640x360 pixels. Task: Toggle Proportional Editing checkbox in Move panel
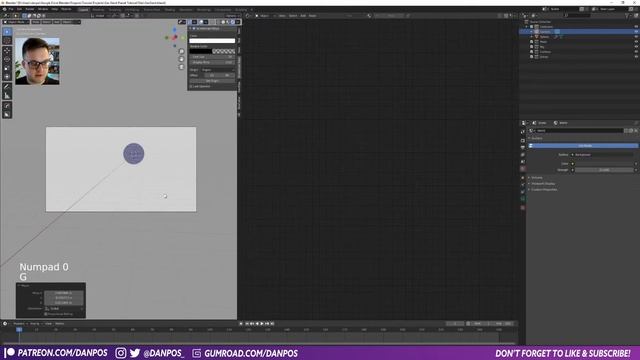pos(46,314)
